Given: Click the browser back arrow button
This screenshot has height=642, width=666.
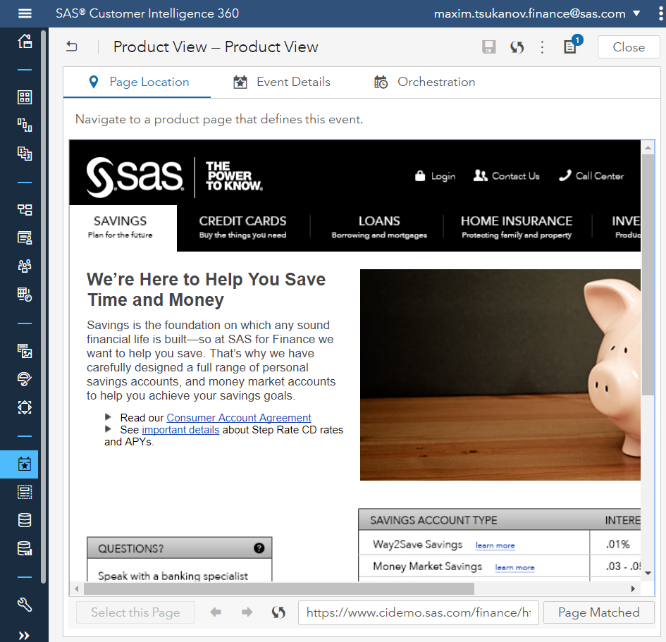Looking at the screenshot, I should (x=216, y=612).
